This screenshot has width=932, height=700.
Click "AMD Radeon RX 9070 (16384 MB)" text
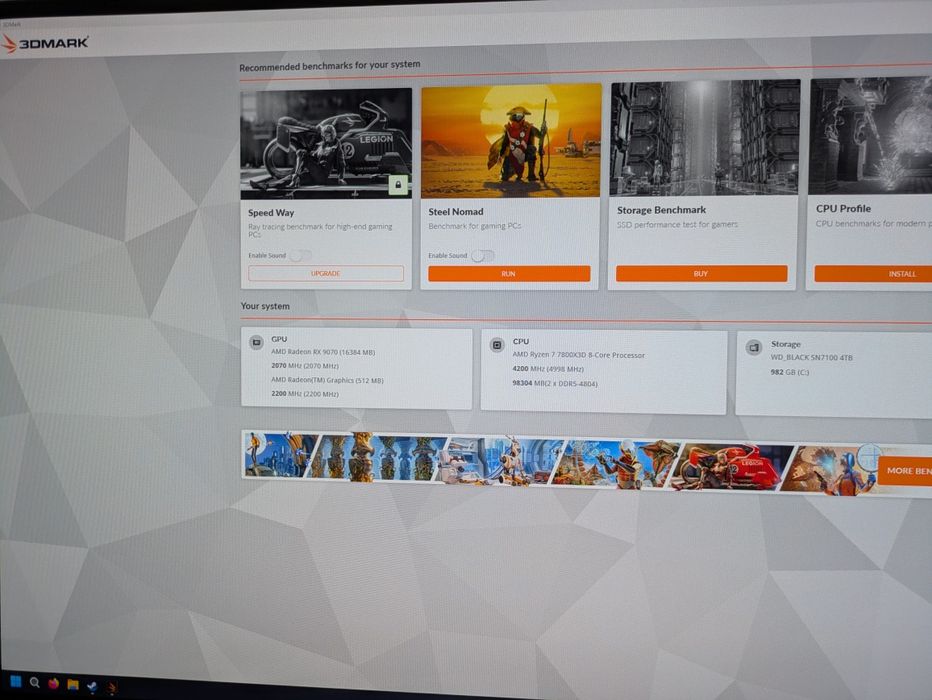[323, 352]
